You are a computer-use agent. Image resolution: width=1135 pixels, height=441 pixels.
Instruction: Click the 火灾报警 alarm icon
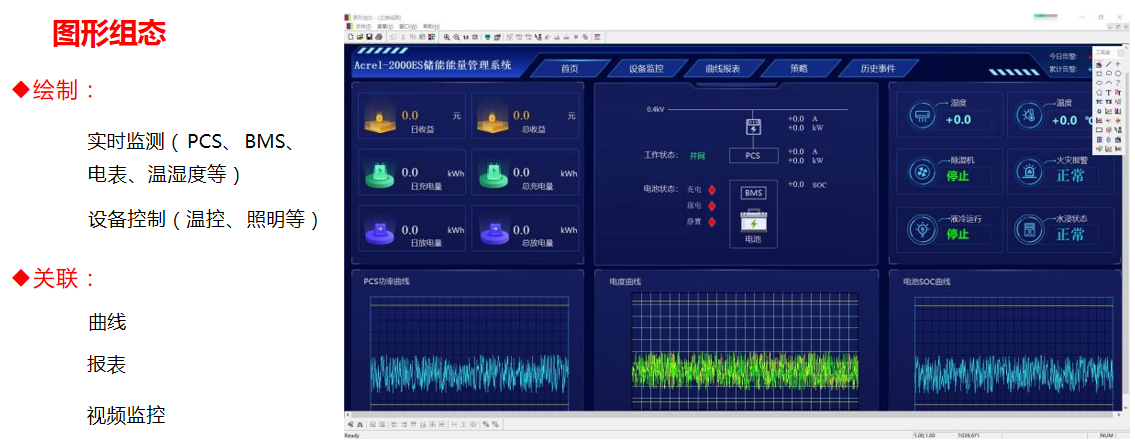tap(1030, 172)
